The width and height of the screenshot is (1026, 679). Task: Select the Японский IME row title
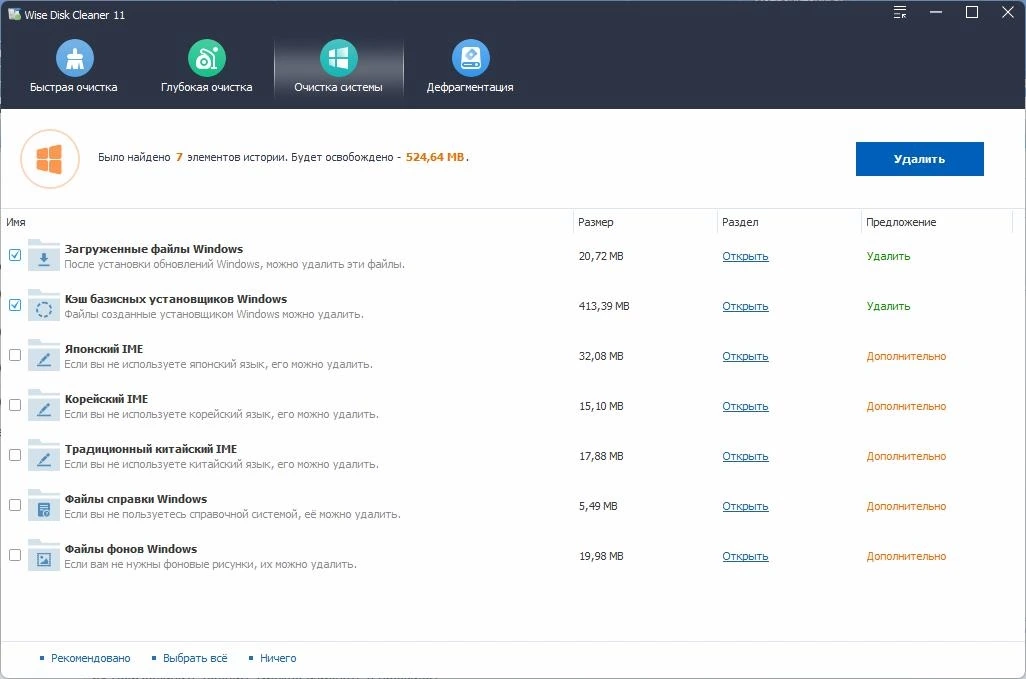click(103, 349)
